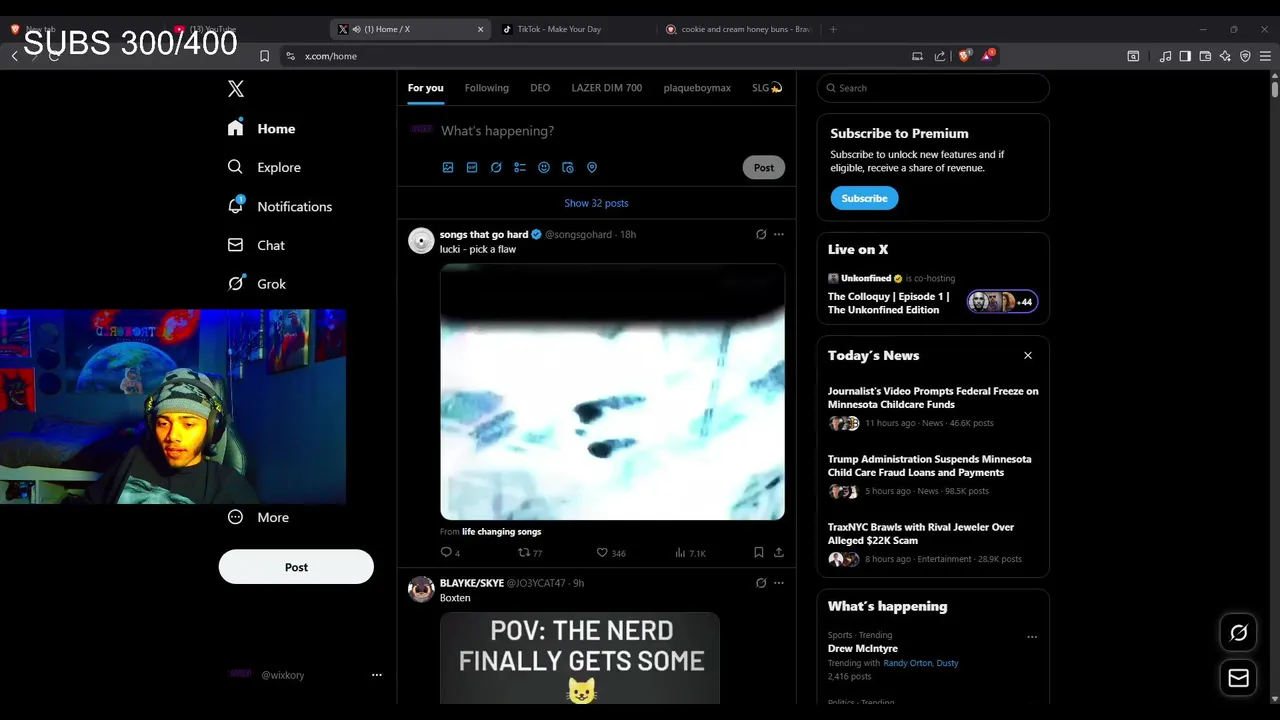Screen dimensions: 1280x720
Task: Switch to the For you tab
Action: coord(425,88)
